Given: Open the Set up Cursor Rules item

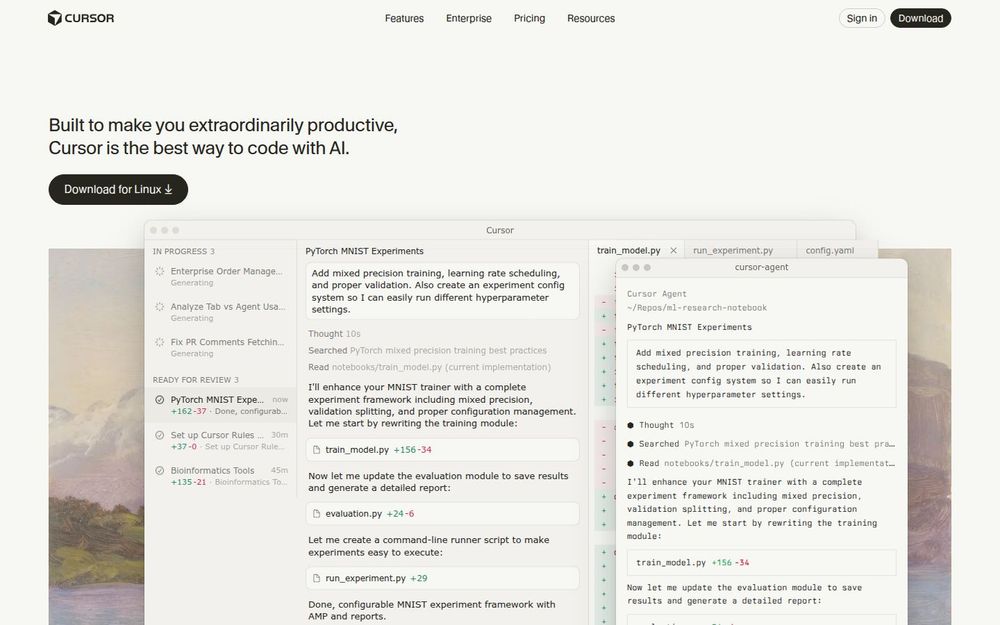Looking at the screenshot, I should [221, 440].
